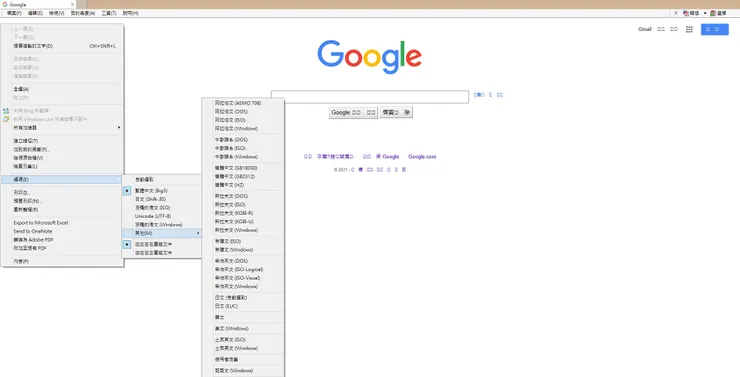This screenshot has height=377, width=740.
Task: Select Western European (ISO) encoding
Action: (x=162, y=208)
